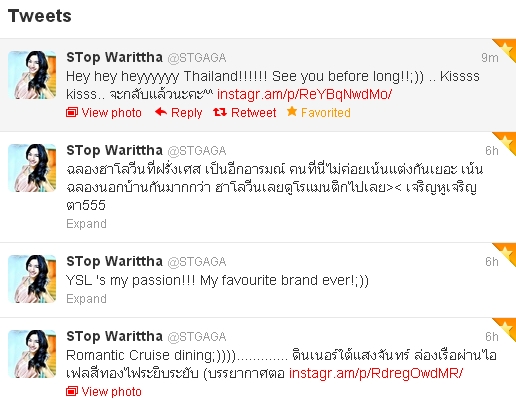The image size is (516, 407).
Task: Click Retweet text on first tweet
Action: tap(253, 112)
